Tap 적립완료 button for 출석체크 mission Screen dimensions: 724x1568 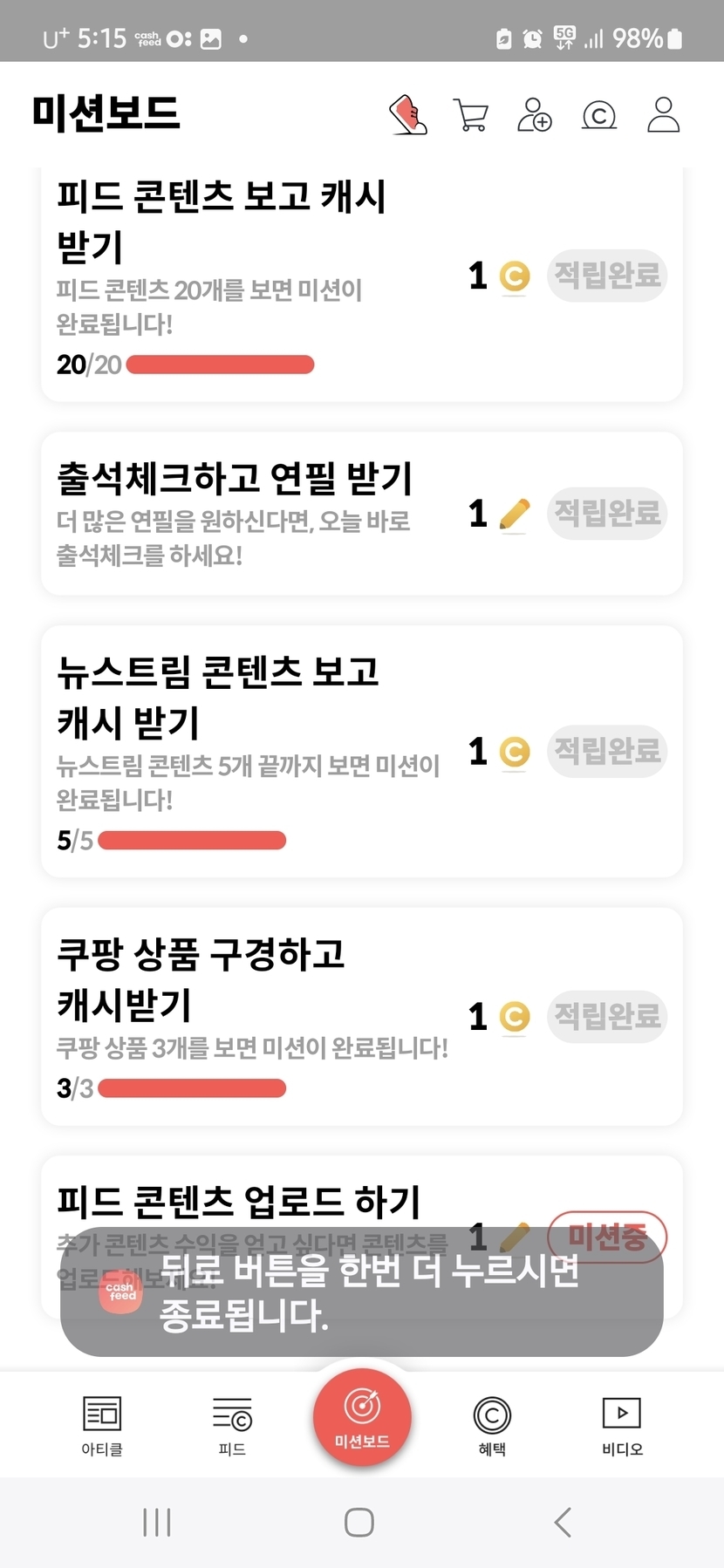click(x=607, y=513)
